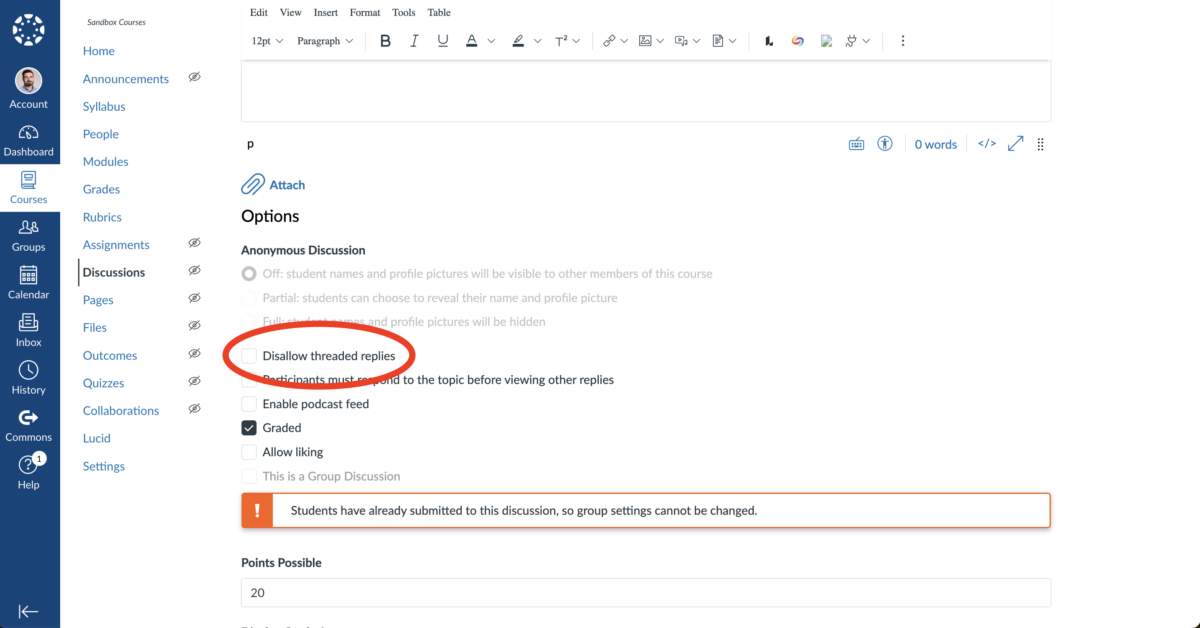Open the Format menu
Viewport: 1200px width, 628px height.
pos(365,12)
